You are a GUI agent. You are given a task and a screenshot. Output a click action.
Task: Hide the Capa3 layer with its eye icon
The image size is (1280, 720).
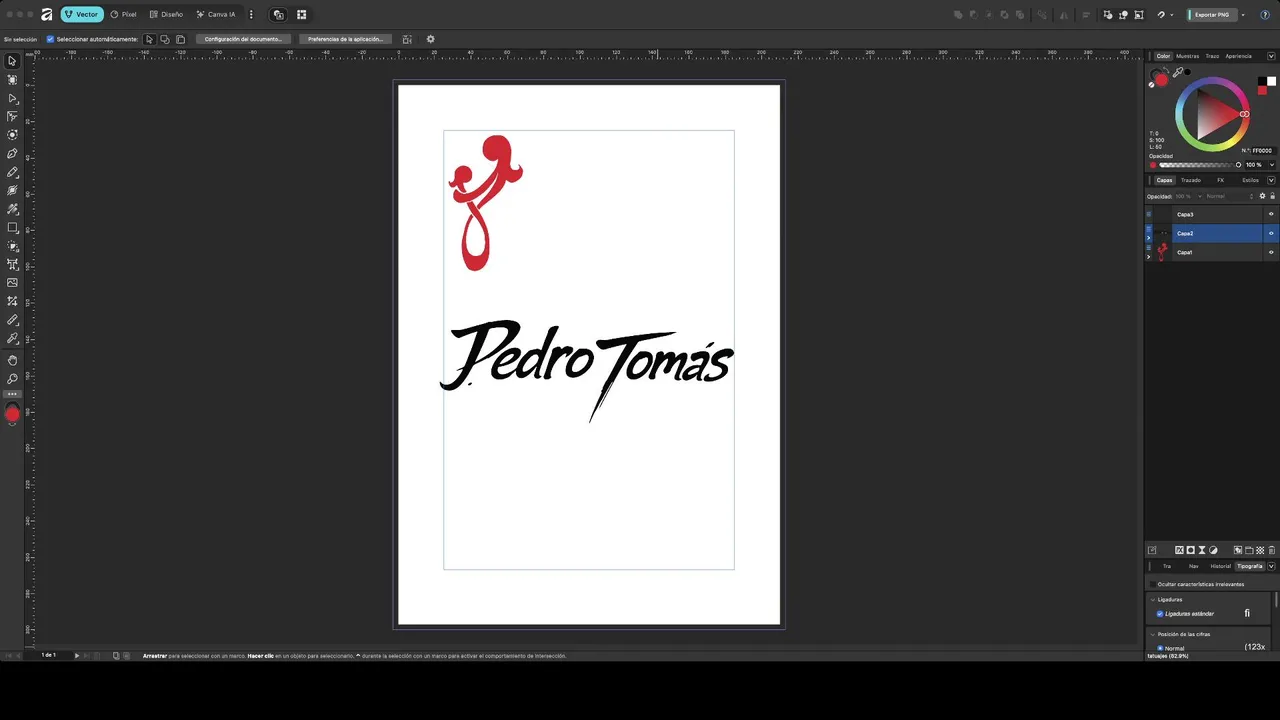[1271, 214]
